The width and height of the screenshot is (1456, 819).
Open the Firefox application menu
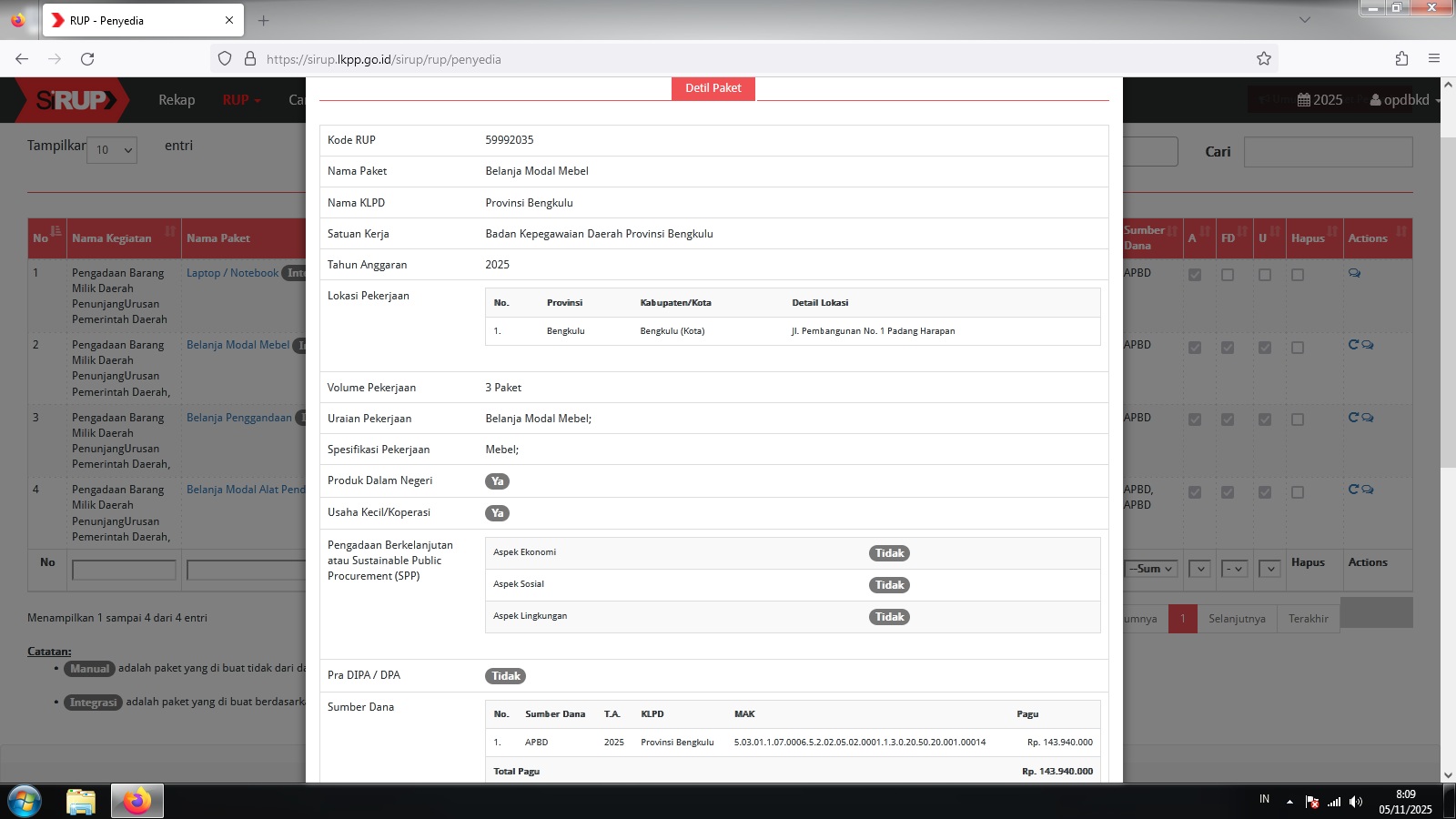1434,59
